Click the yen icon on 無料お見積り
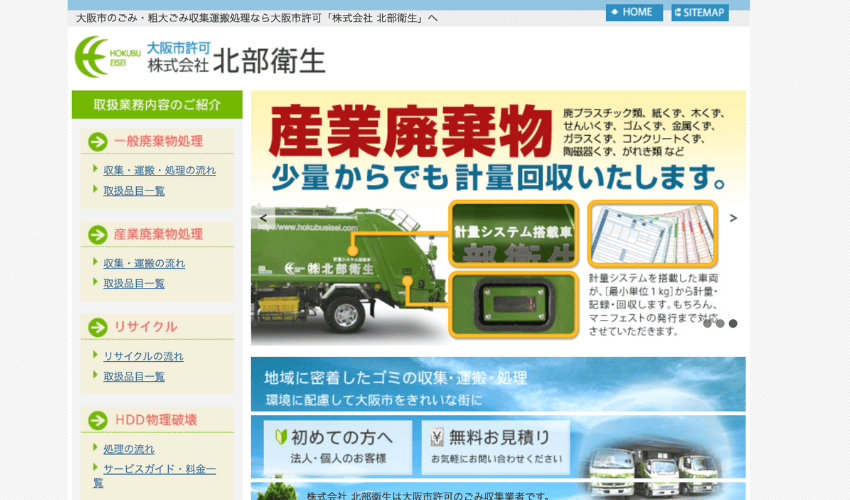 [x=437, y=437]
